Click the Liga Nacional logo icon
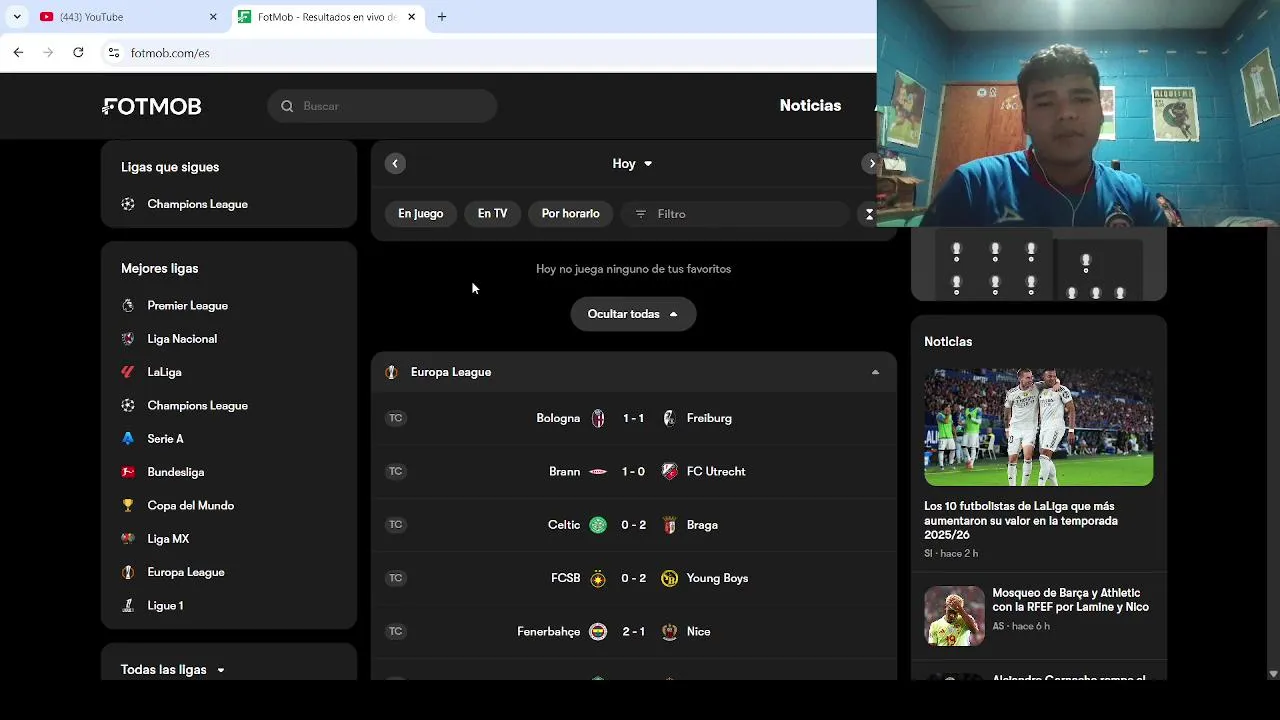The height and width of the screenshot is (720, 1280). tap(128, 339)
